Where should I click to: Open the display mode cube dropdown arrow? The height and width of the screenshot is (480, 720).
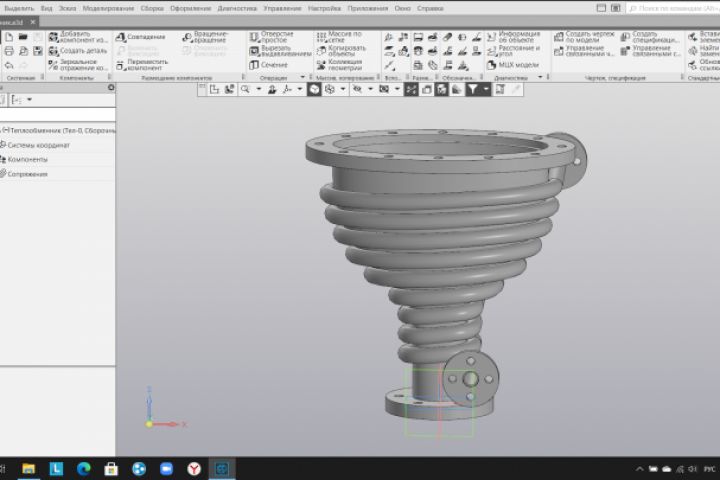[x=343, y=90]
